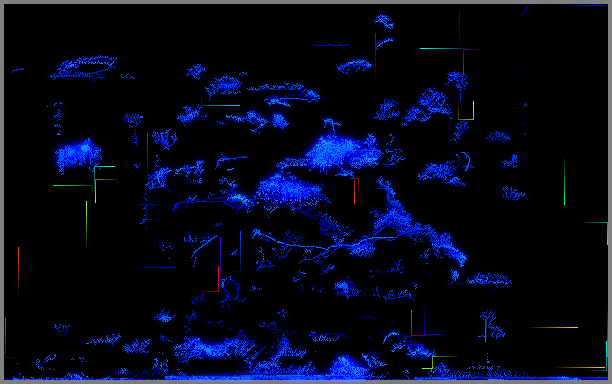This screenshot has height=384, width=612.
Task: Click the lime green L-shaped line near the bottom
Action: tap(439, 362)
